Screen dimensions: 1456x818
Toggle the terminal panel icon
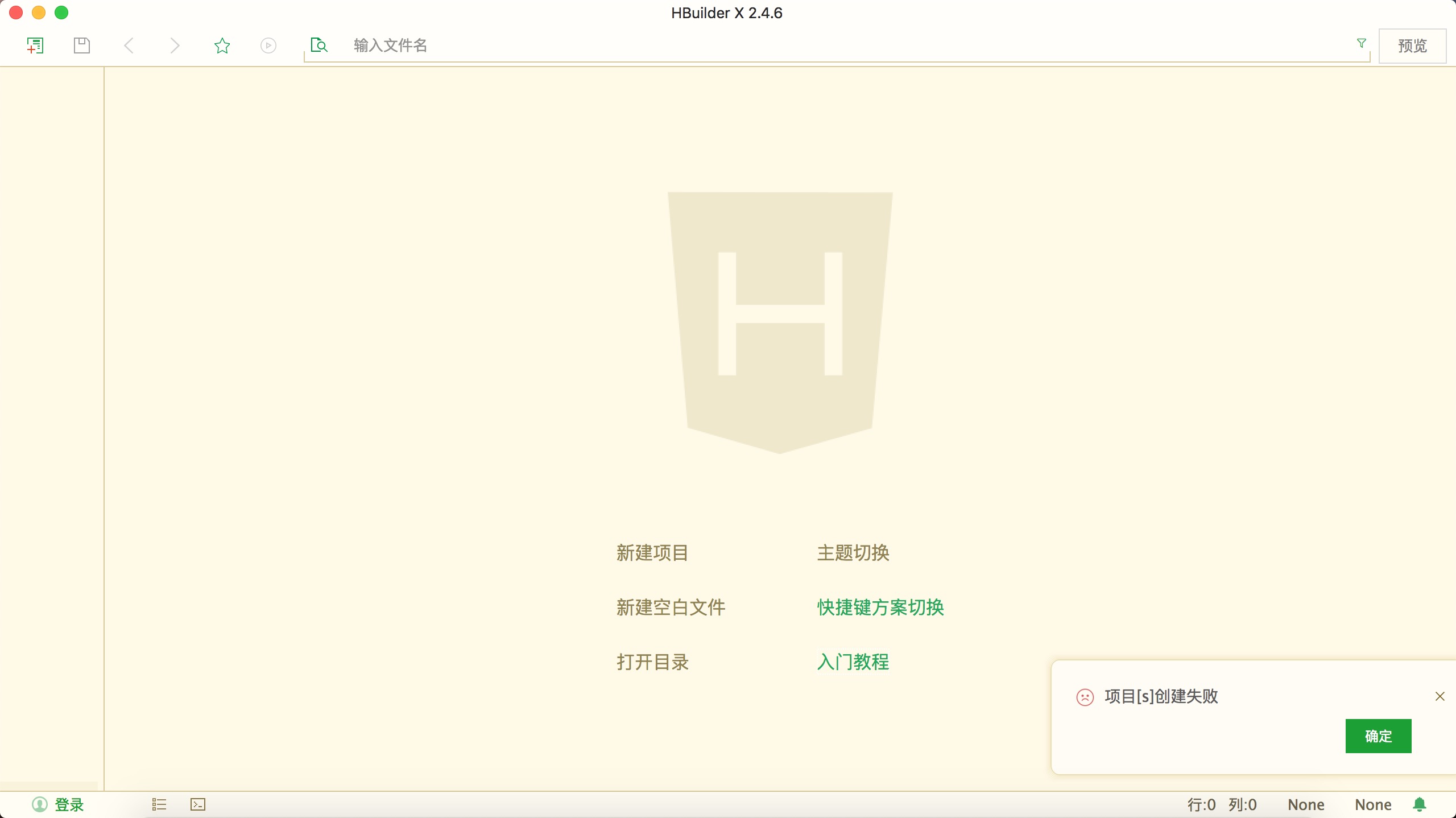[x=198, y=804]
